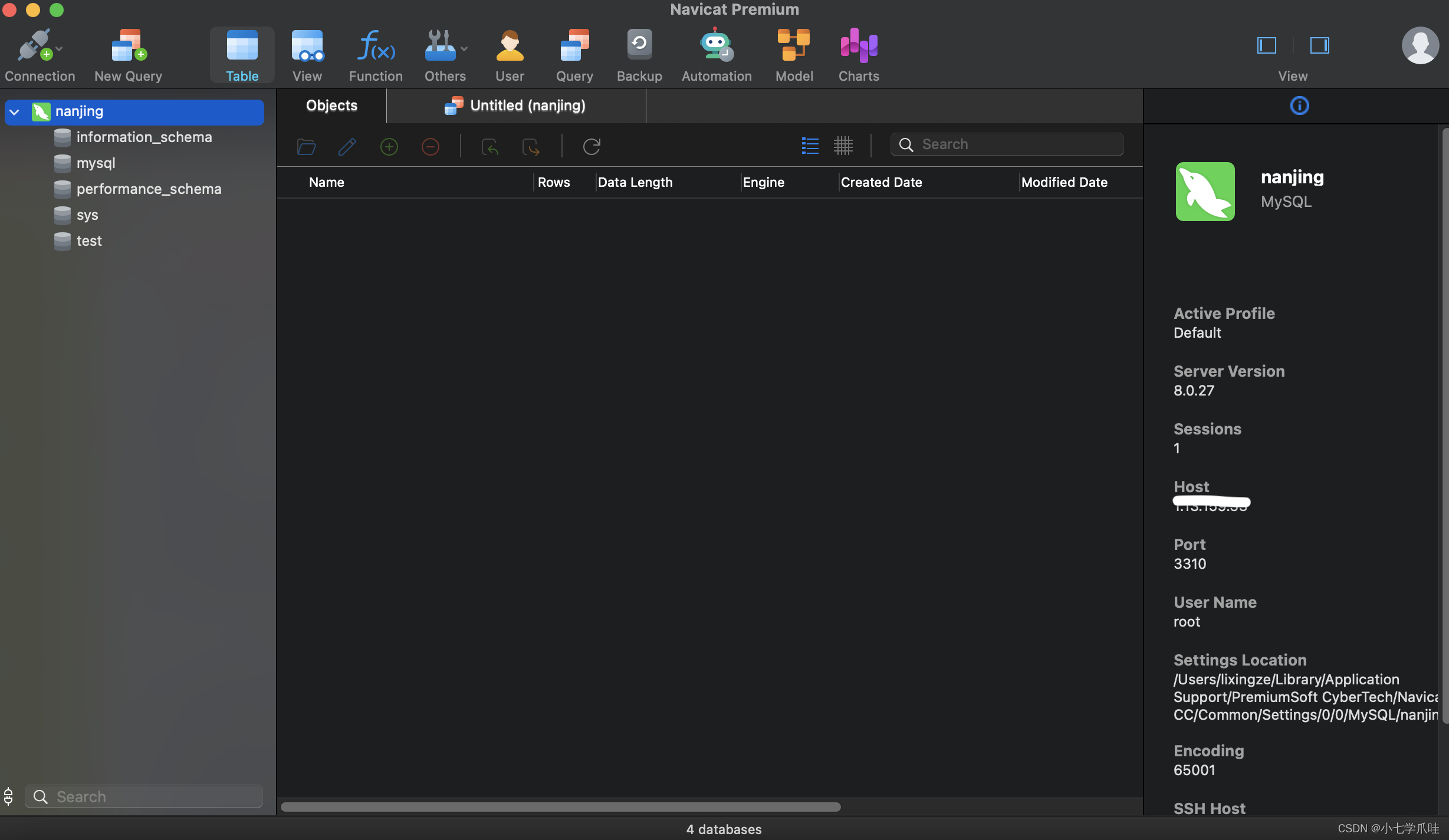
Task: Open the User toolbar icon
Action: (510, 56)
